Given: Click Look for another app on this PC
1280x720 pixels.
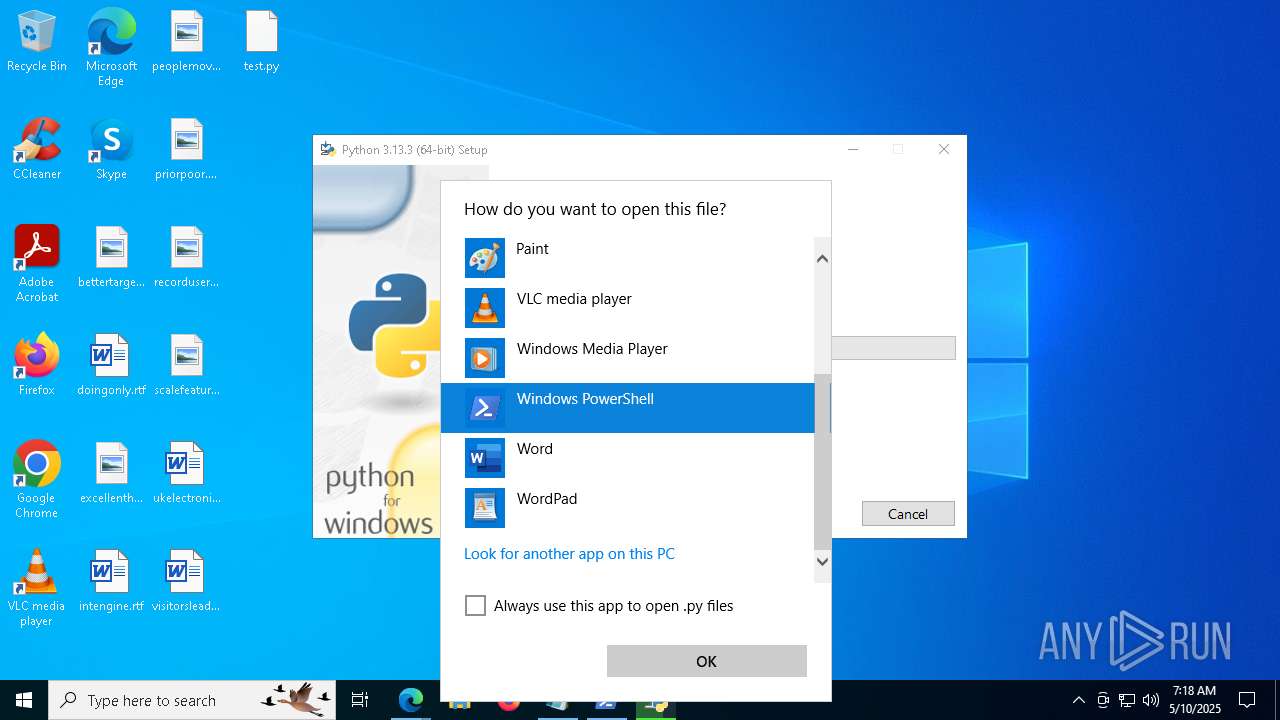Looking at the screenshot, I should pyautogui.click(x=569, y=554).
